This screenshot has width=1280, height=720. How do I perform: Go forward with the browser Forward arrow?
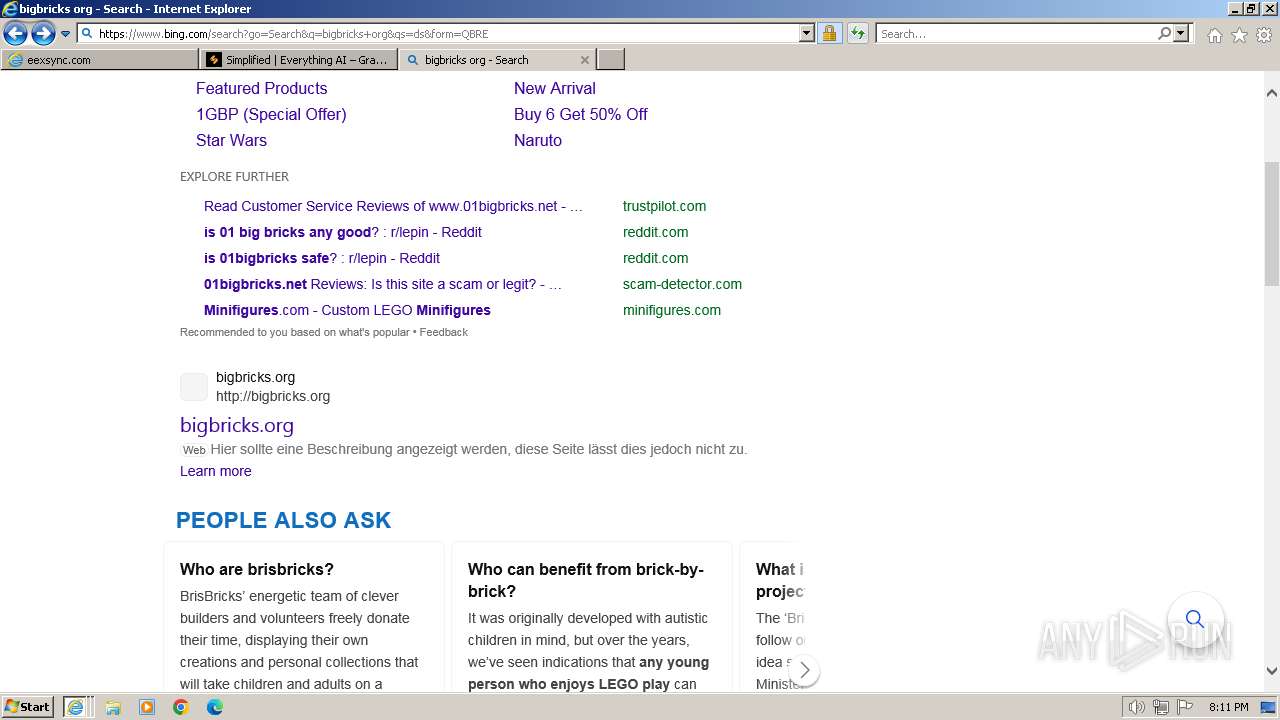43,34
